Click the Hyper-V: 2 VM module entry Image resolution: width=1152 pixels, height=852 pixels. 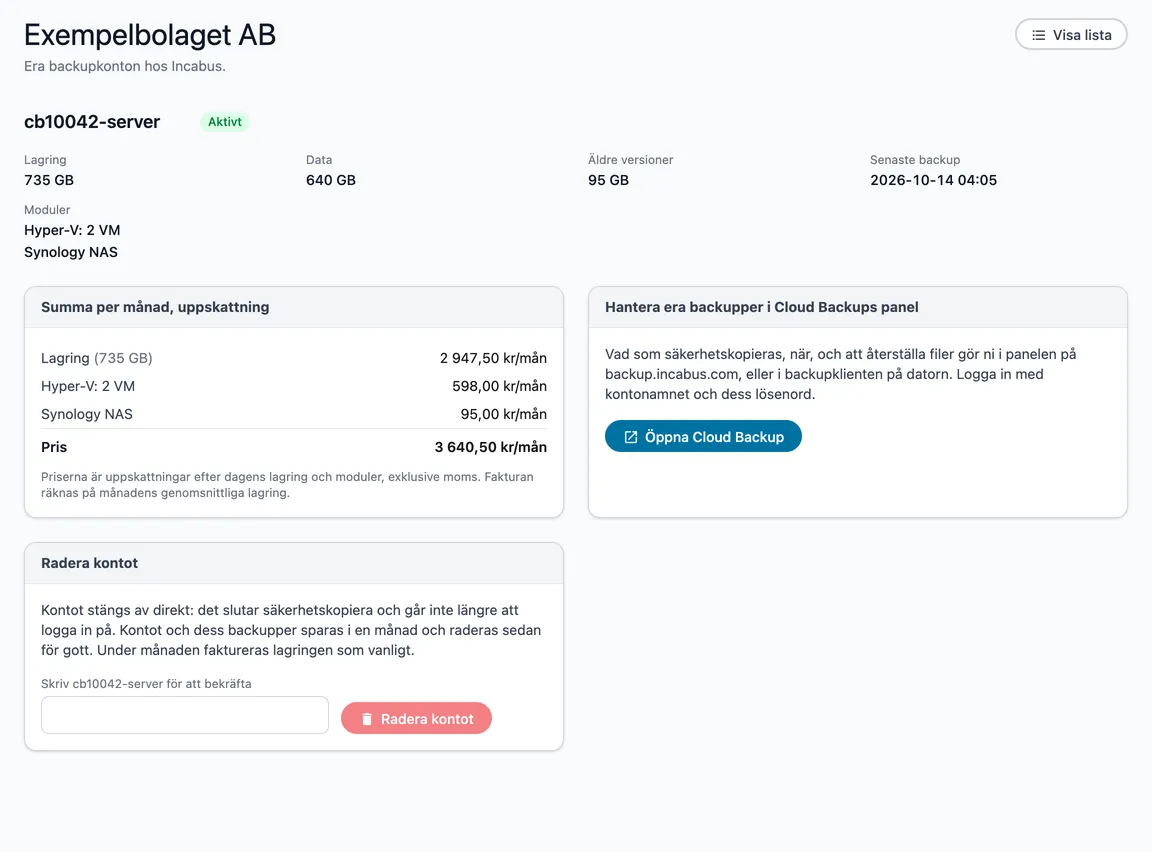pyautogui.click(x=72, y=230)
